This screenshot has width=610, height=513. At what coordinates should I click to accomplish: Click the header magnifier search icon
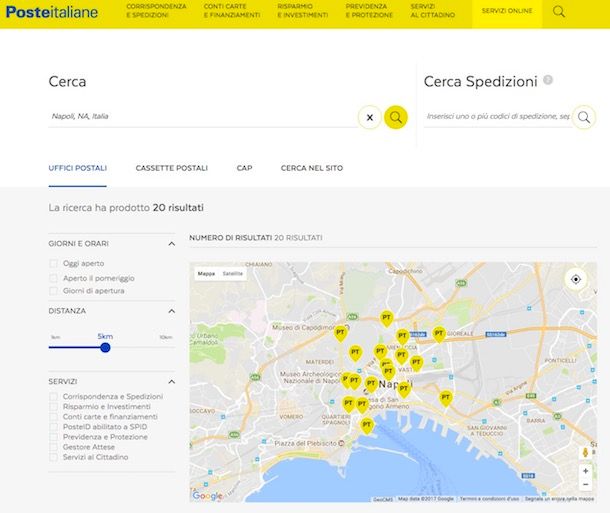point(559,13)
